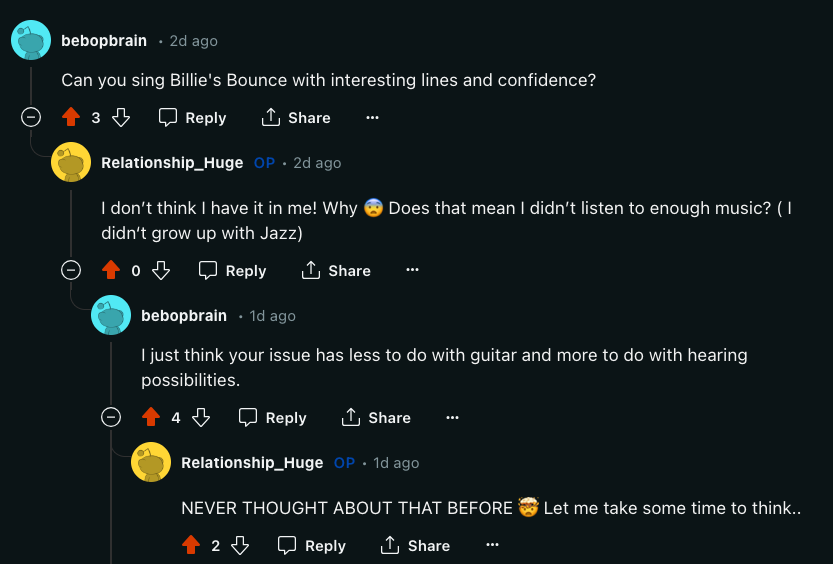Collapse bebopbrain's top comment thread
The image size is (833, 564).
pos(31,117)
